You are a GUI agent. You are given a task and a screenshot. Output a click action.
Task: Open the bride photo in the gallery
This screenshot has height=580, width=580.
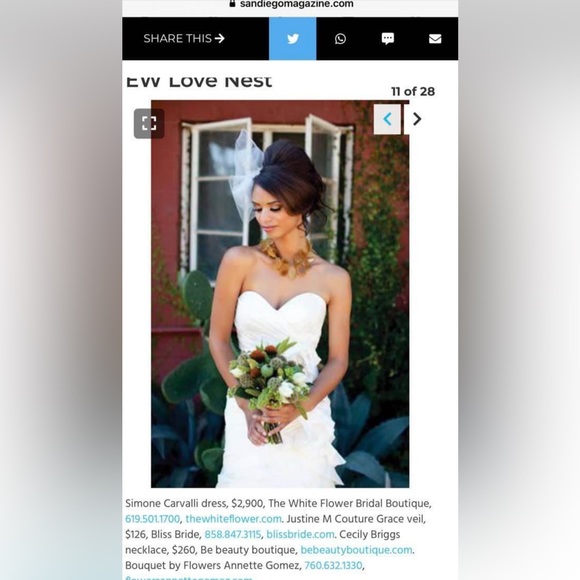(x=280, y=294)
